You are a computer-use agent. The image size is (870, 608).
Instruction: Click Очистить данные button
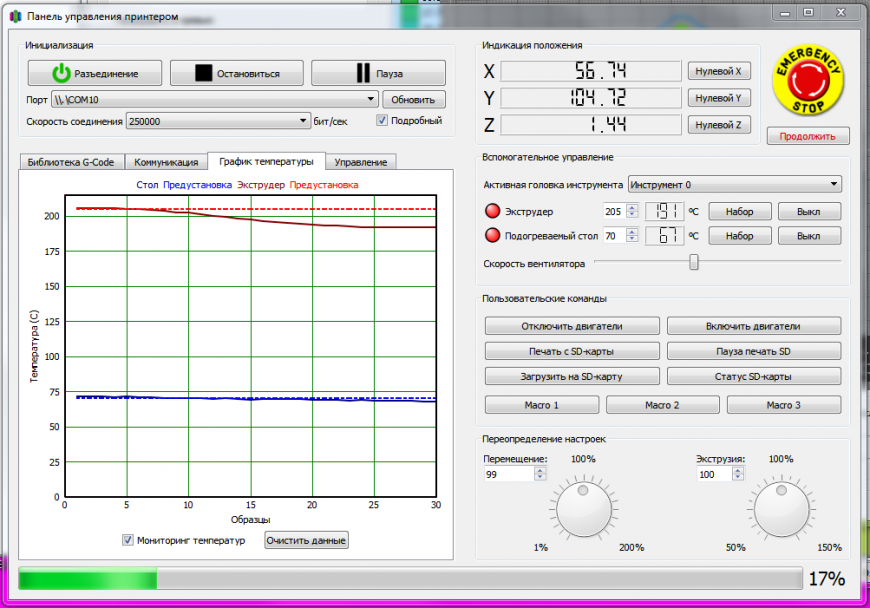[x=306, y=540]
